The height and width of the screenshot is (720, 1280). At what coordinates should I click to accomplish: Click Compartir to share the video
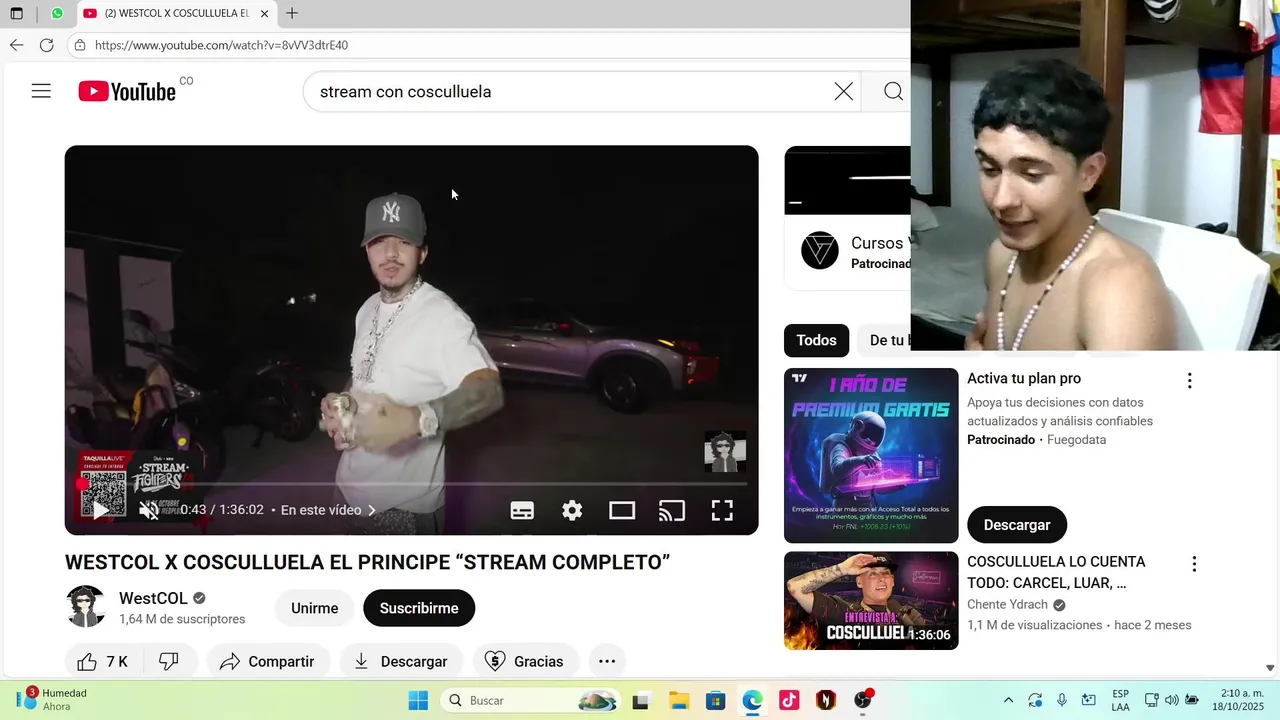tap(266, 661)
